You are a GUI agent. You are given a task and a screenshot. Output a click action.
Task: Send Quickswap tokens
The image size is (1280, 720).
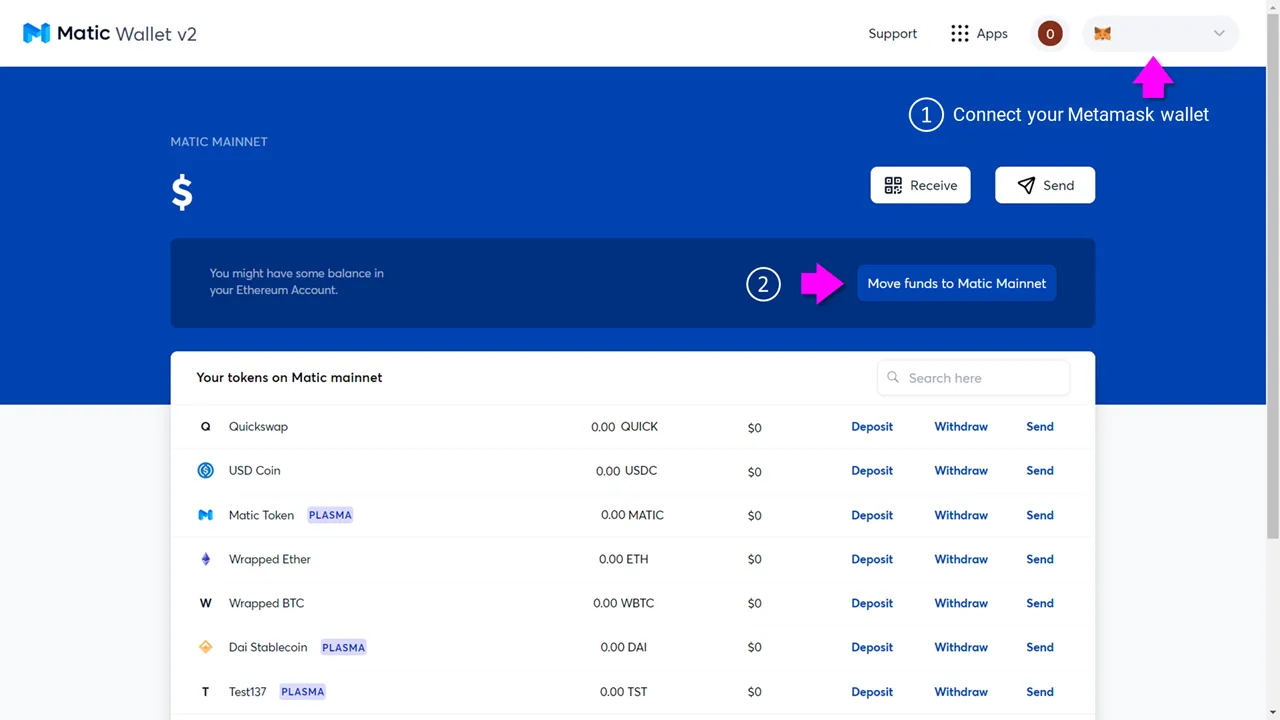1040,427
